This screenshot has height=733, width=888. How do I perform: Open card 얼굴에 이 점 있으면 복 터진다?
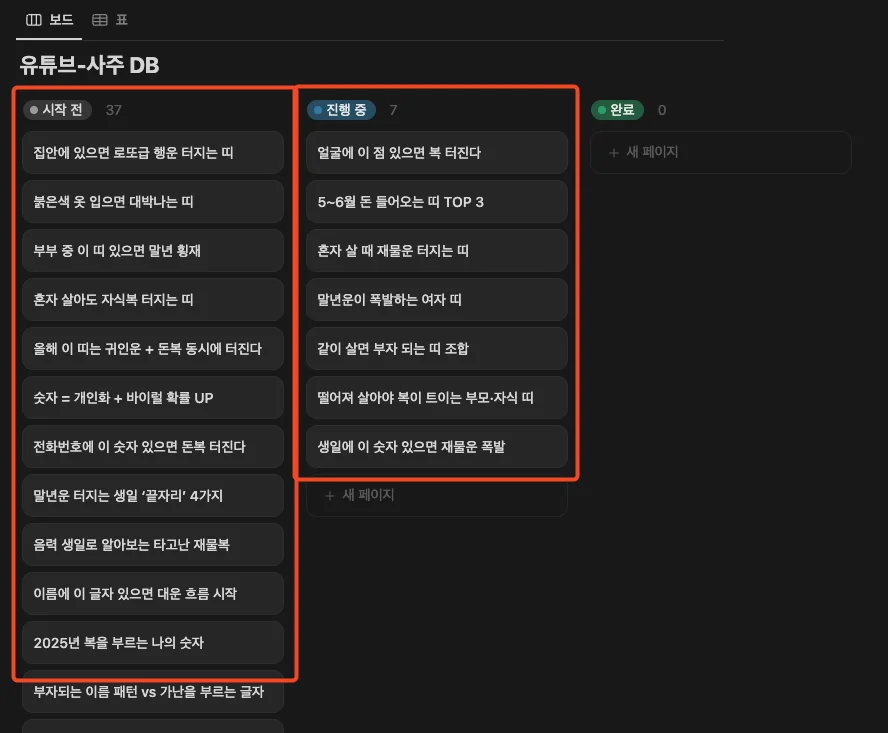click(437, 152)
